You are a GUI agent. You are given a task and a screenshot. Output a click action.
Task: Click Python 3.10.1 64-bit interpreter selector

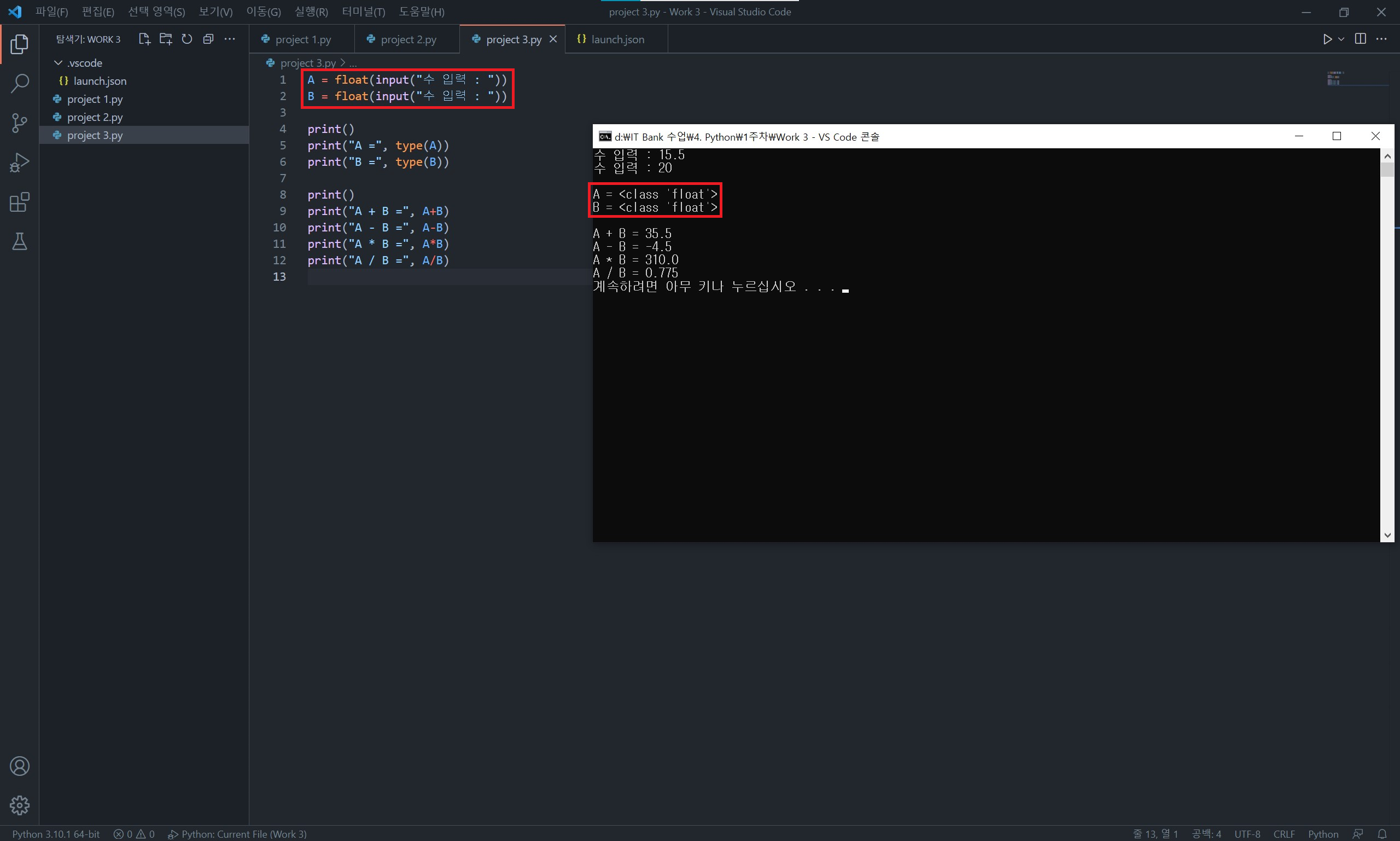click(55, 834)
